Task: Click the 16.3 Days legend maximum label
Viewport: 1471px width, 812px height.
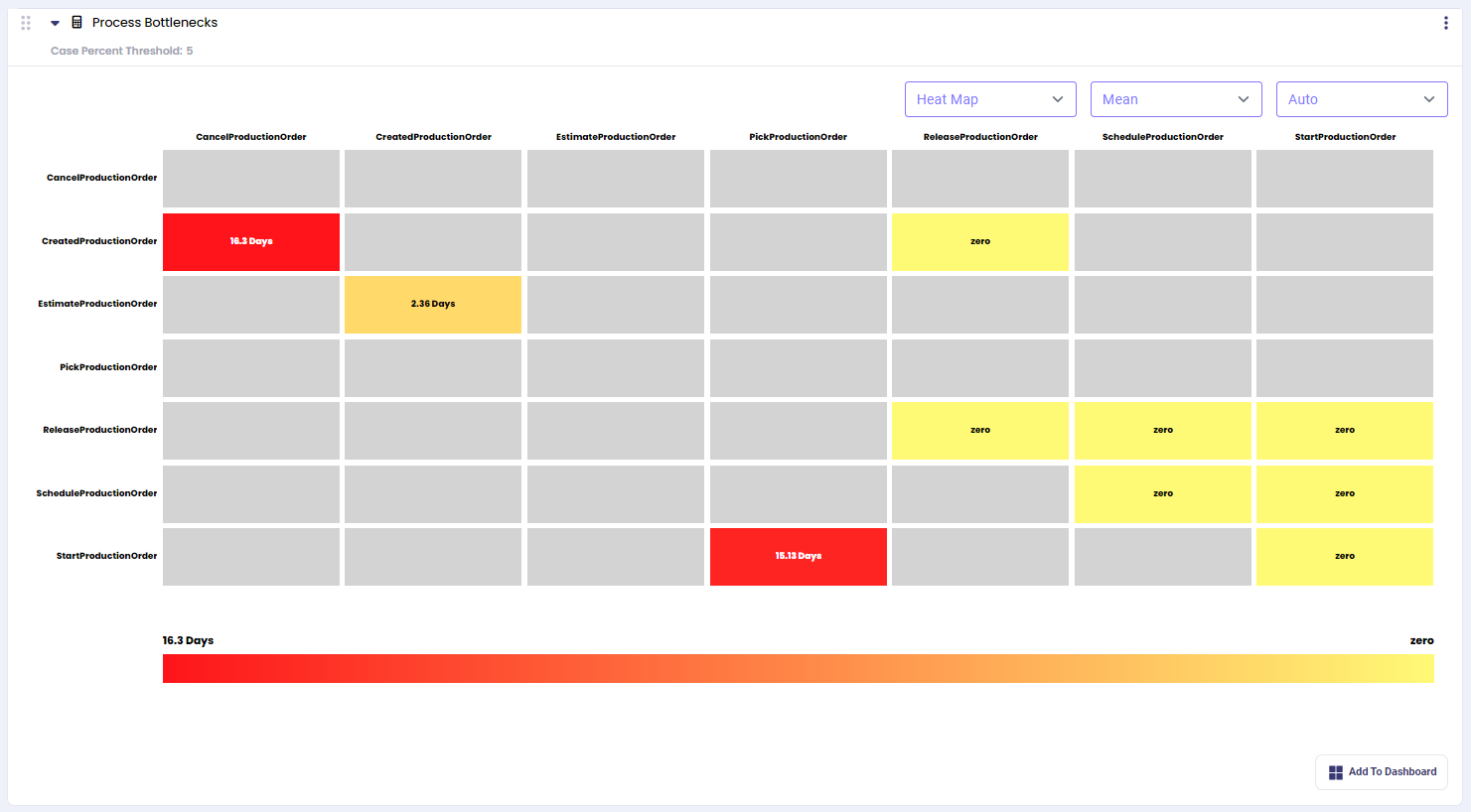Action: point(188,640)
